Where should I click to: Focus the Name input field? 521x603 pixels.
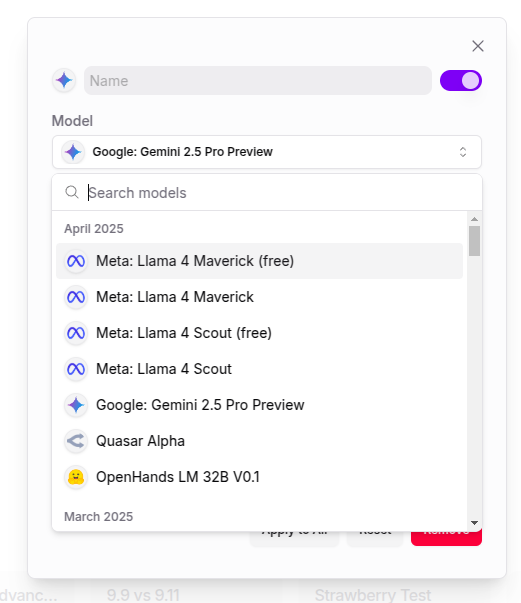coord(258,81)
